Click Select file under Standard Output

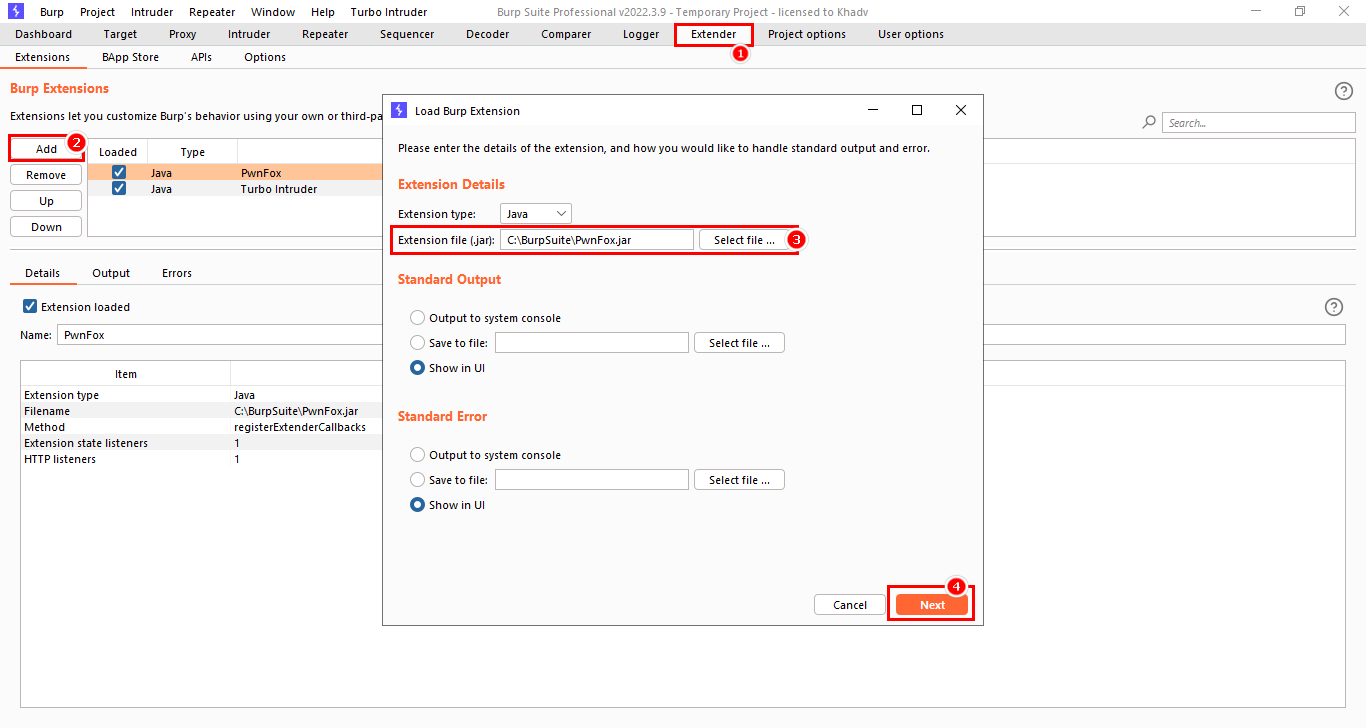click(x=739, y=343)
